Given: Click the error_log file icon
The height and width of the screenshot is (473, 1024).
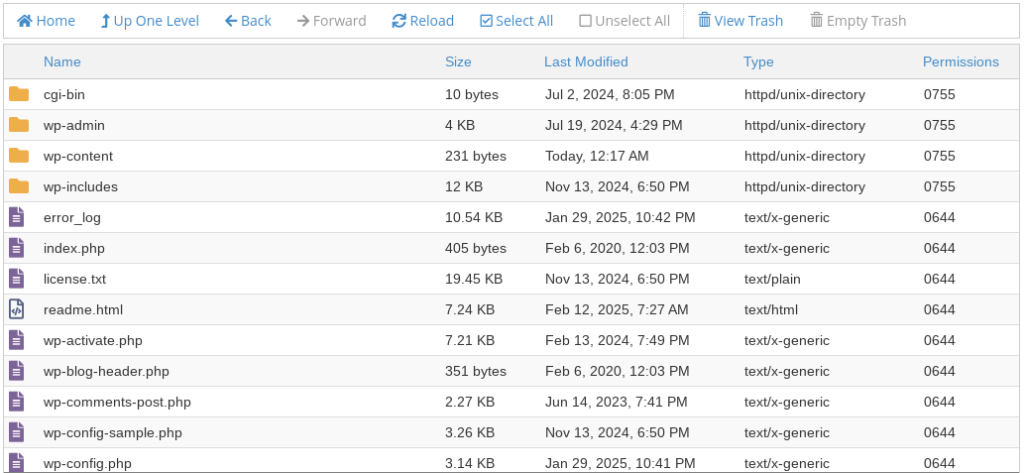Looking at the screenshot, I should 17,217.
